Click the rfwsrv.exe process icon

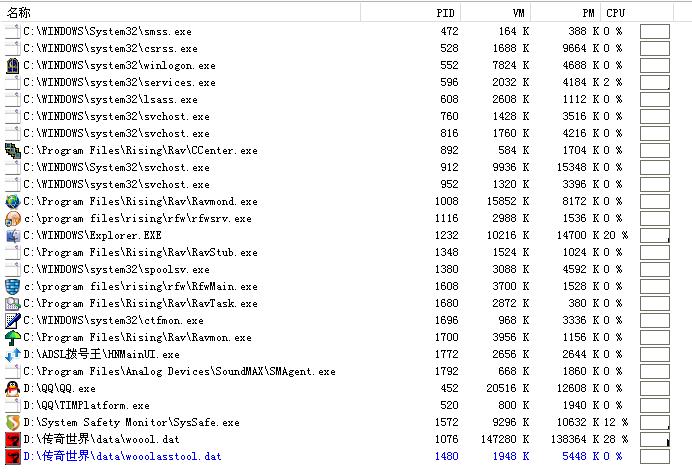(13, 218)
